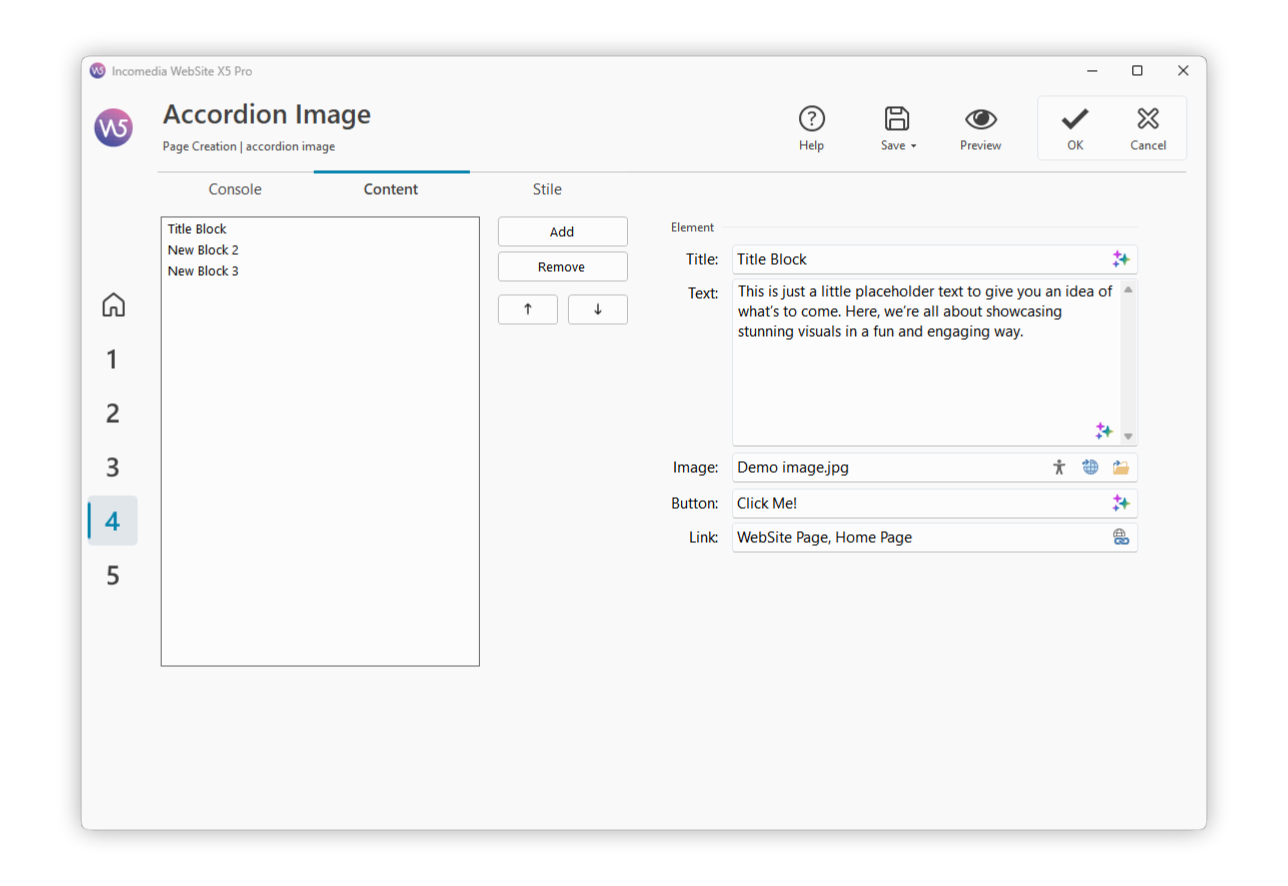Click the AI sparkle icon in Title field

tap(1120, 259)
